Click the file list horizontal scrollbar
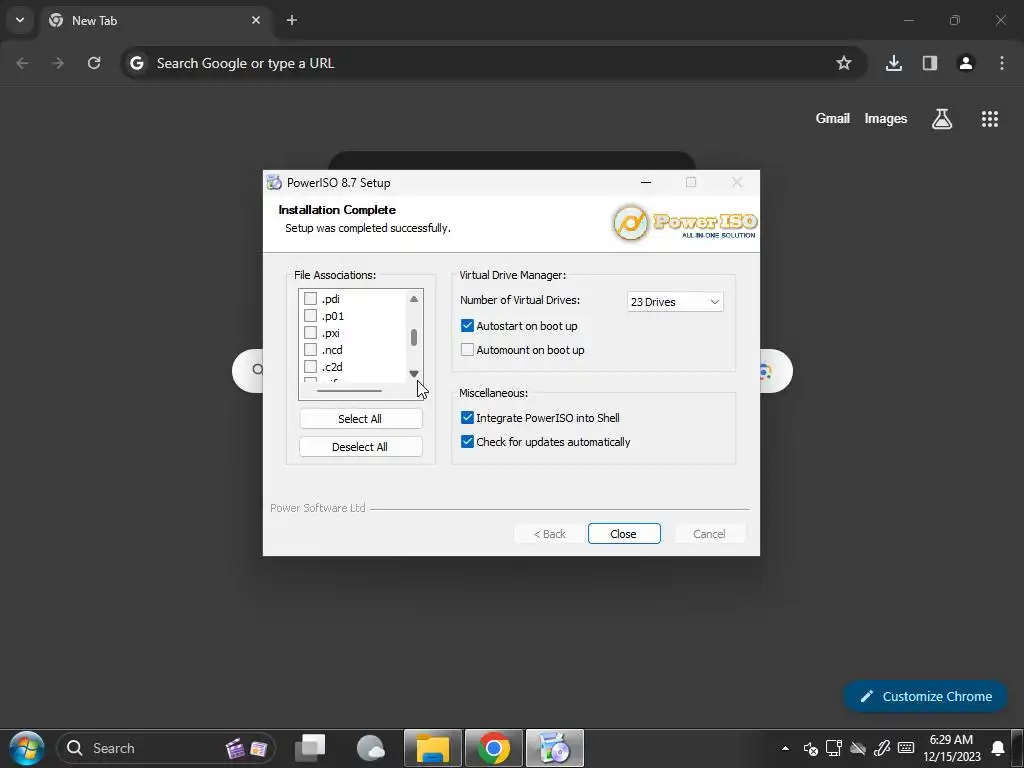This screenshot has width=1024, height=768. tap(349, 391)
